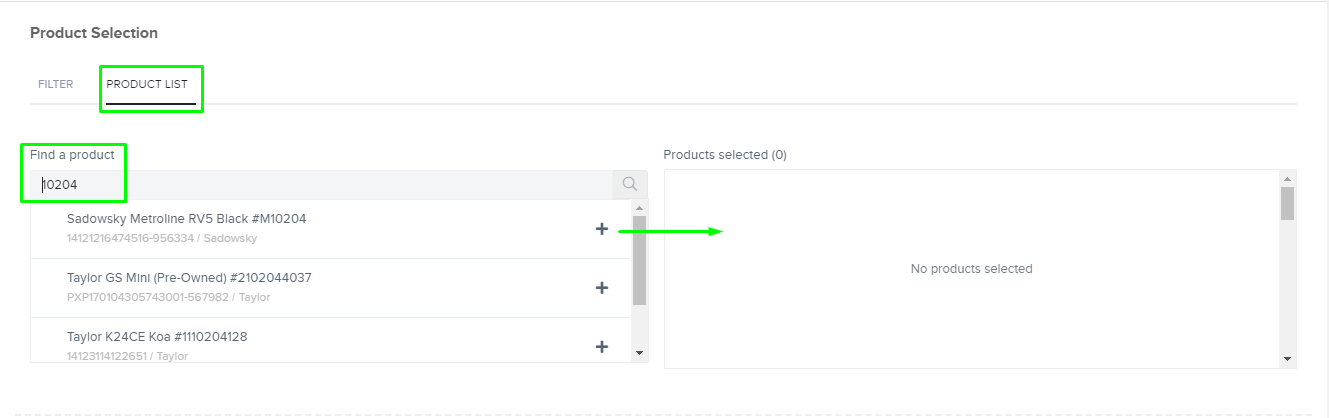Screen dimensions: 1329x418
Task: Click product list scrollbar down arrow
Action: (640, 353)
